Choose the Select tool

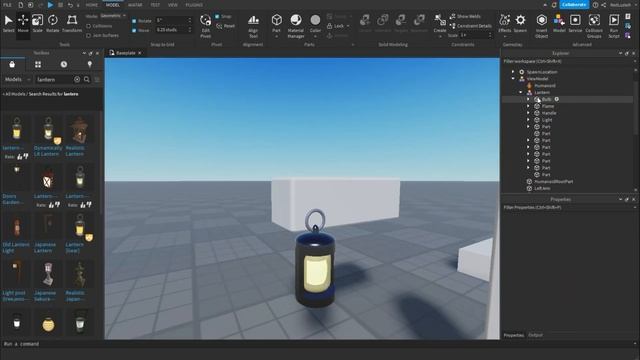pos(8,24)
